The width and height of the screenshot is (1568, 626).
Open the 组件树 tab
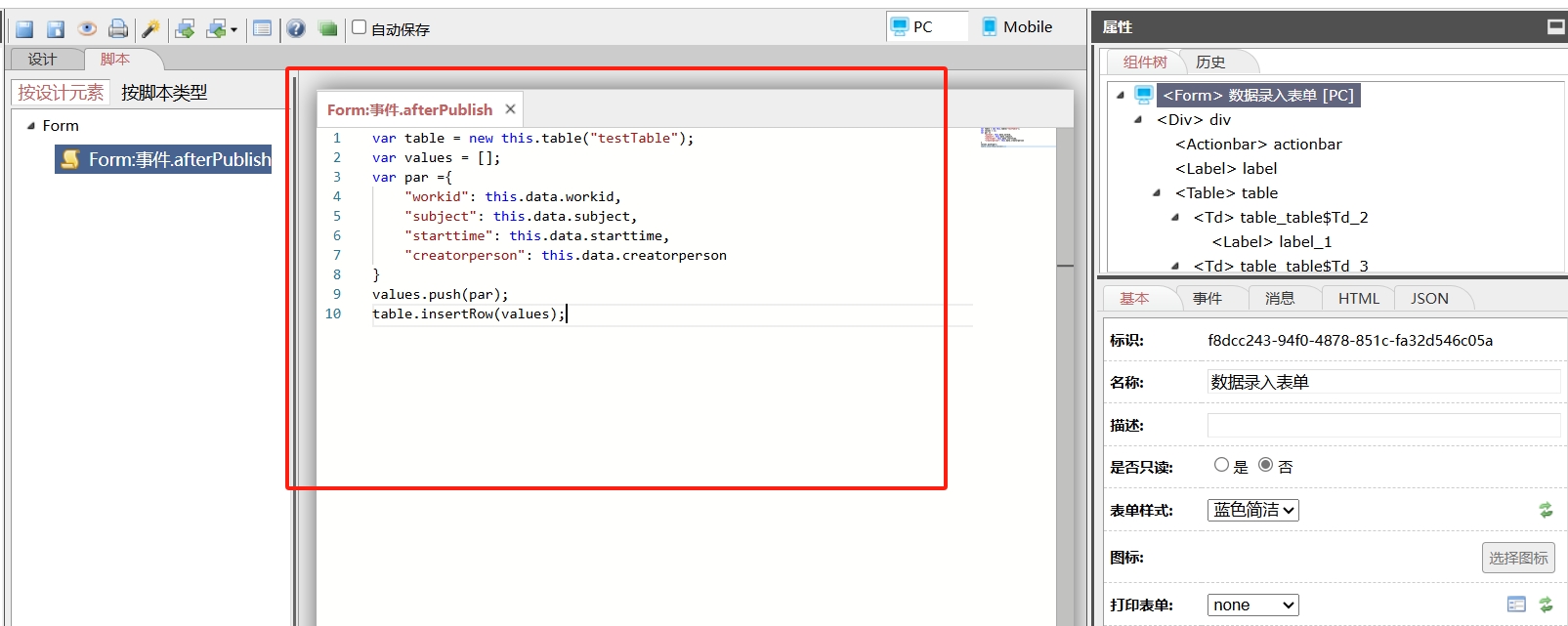coord(1145,62)
